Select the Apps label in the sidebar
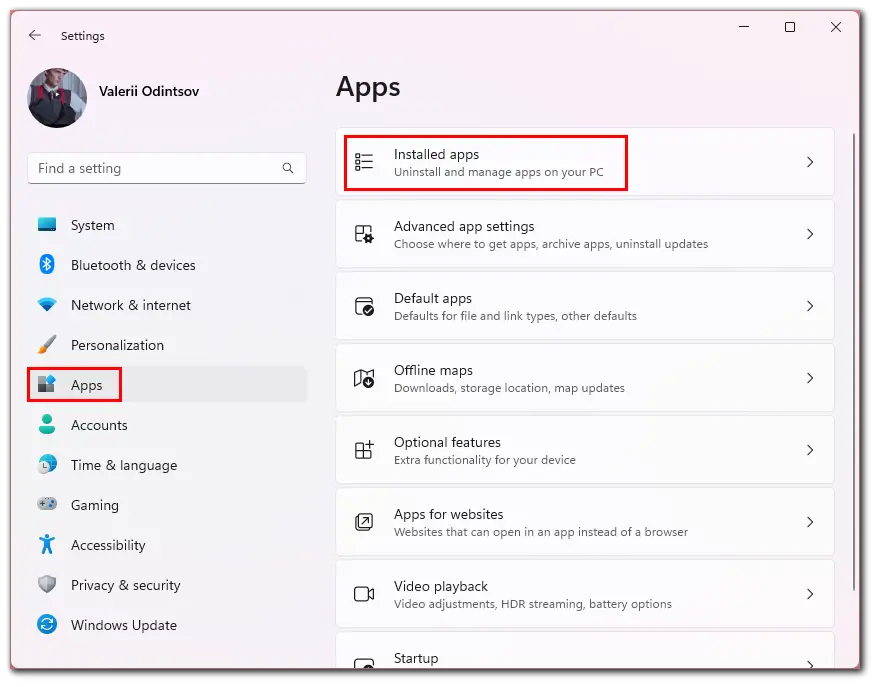 87,385
